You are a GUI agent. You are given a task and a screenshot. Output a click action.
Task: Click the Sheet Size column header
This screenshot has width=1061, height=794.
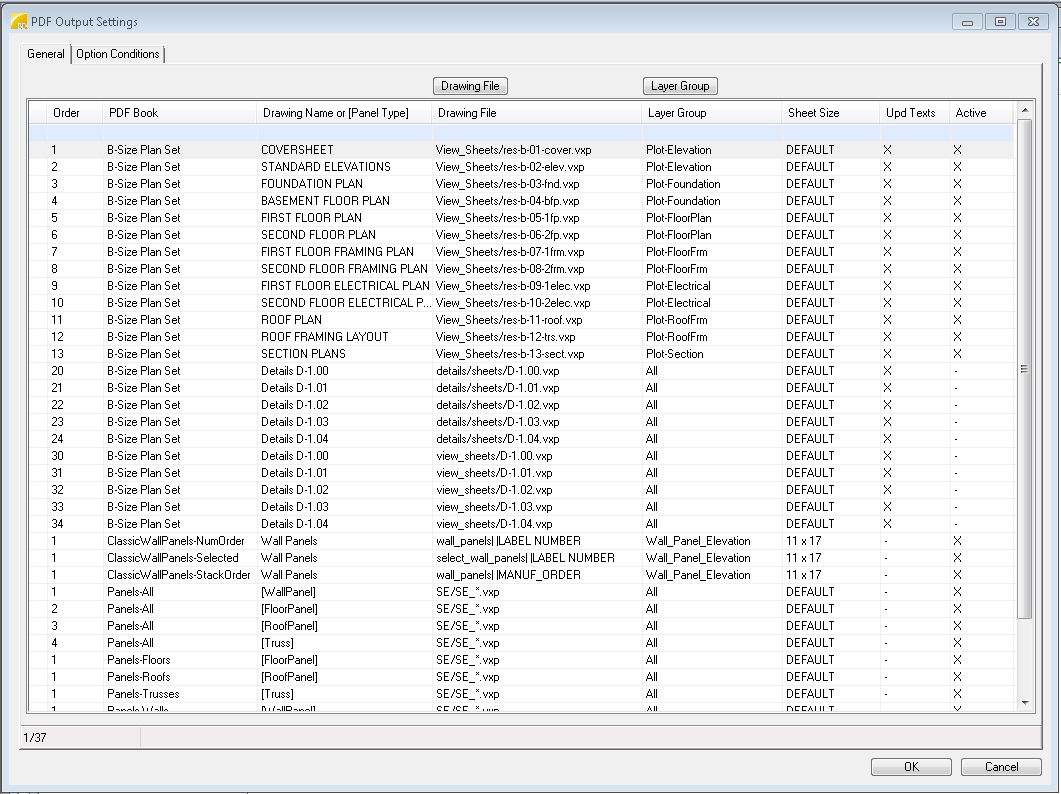813,113
